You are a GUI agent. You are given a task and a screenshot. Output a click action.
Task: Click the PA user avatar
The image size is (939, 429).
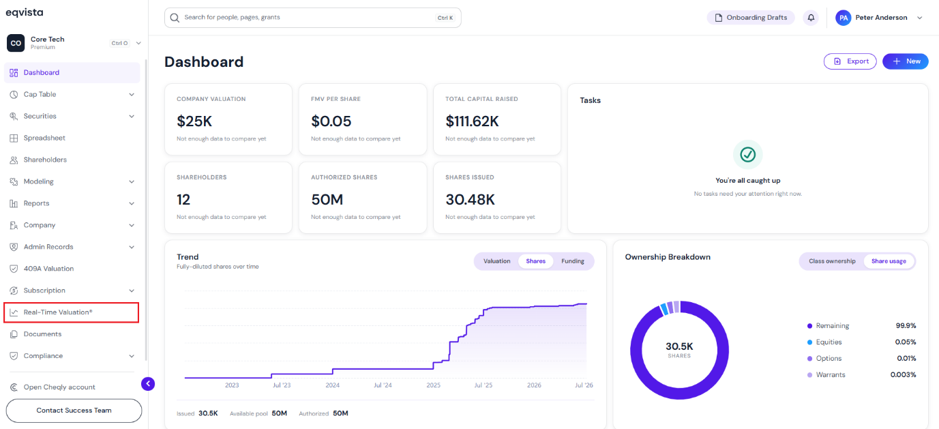[x=843, y=18]
